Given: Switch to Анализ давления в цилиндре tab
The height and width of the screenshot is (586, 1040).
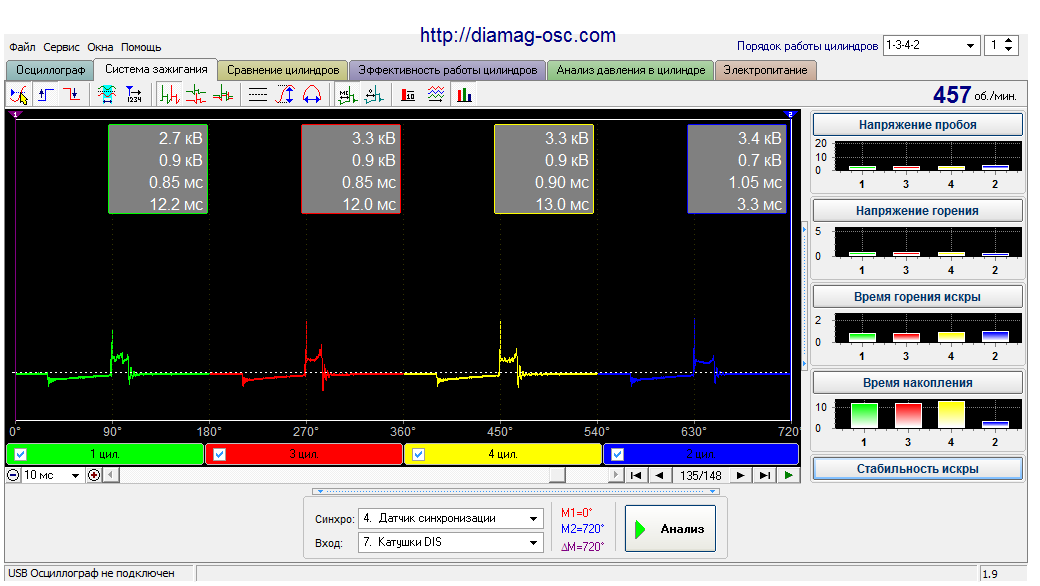Looking at the screenshot, I should (631, 70).
